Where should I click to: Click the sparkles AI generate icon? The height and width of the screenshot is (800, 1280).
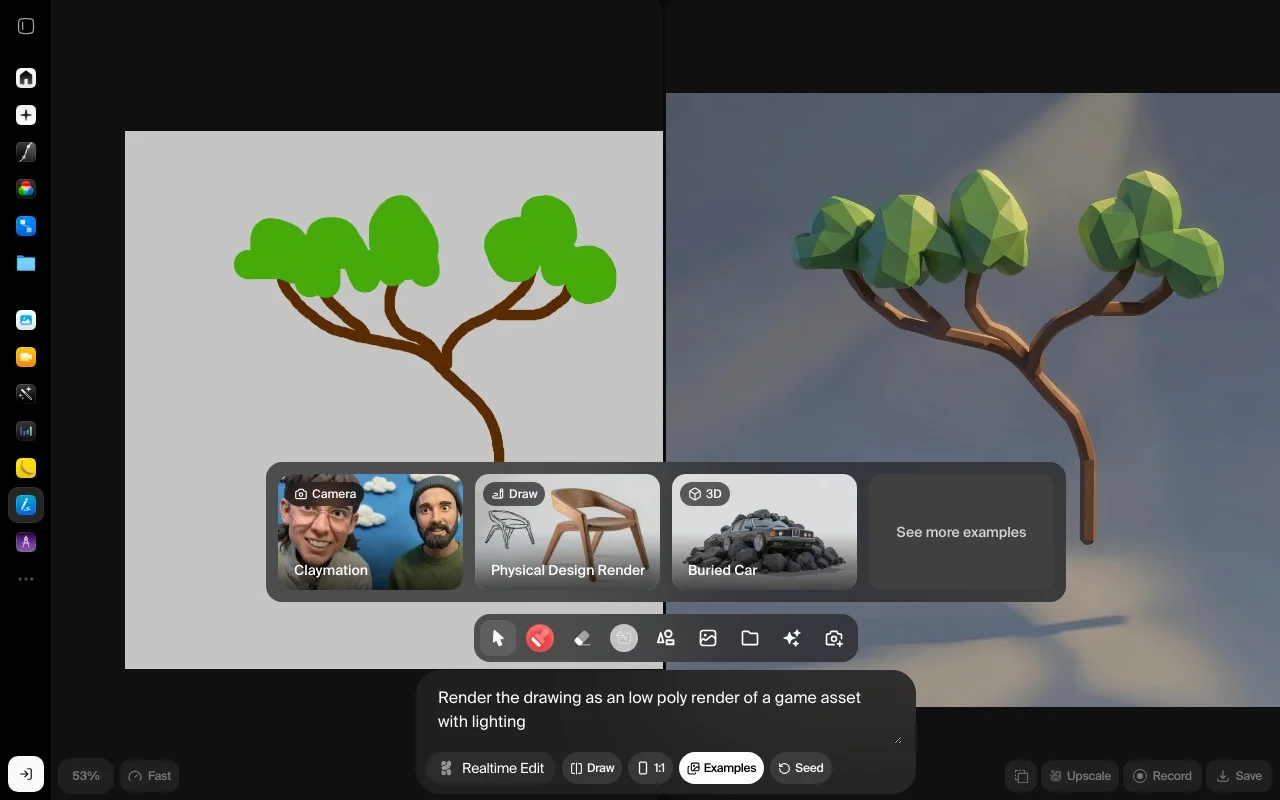(x=792, y=638)
